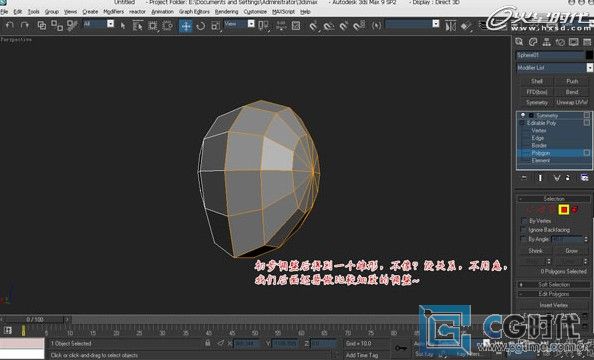This screenshot has height=360, width=594.
Task: Click the Redo arrow in the toolbar
Action: point(25,25)
